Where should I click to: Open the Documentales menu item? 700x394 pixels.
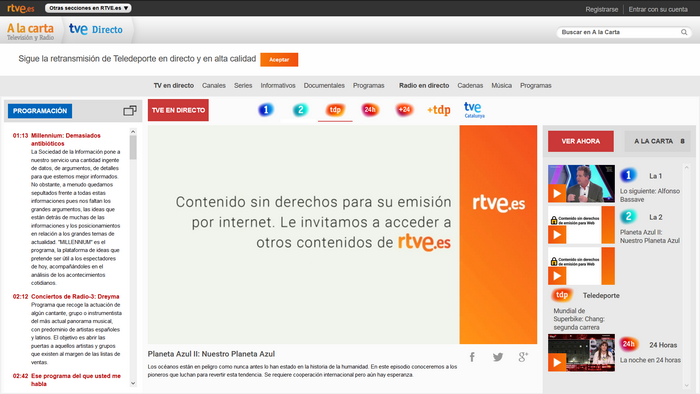pos(324,85)
